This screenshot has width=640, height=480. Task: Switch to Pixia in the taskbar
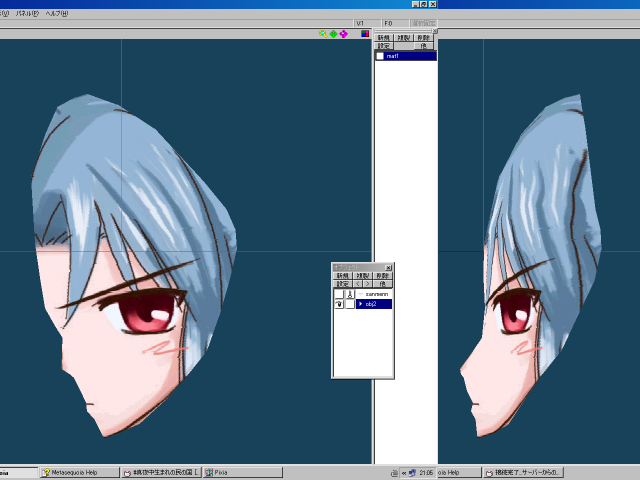[243, 473]
